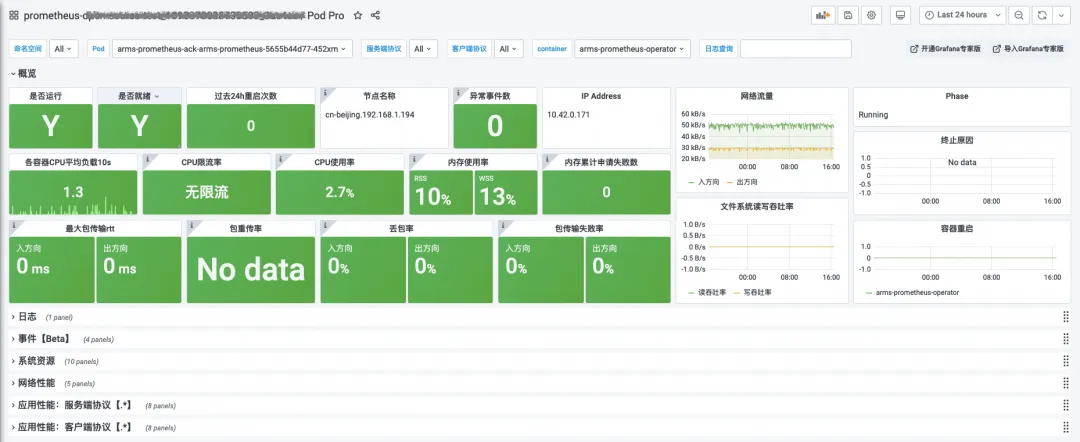Add a new panel to dashboard
Viewport: 1080px width, 442px height.
point(823,15)
